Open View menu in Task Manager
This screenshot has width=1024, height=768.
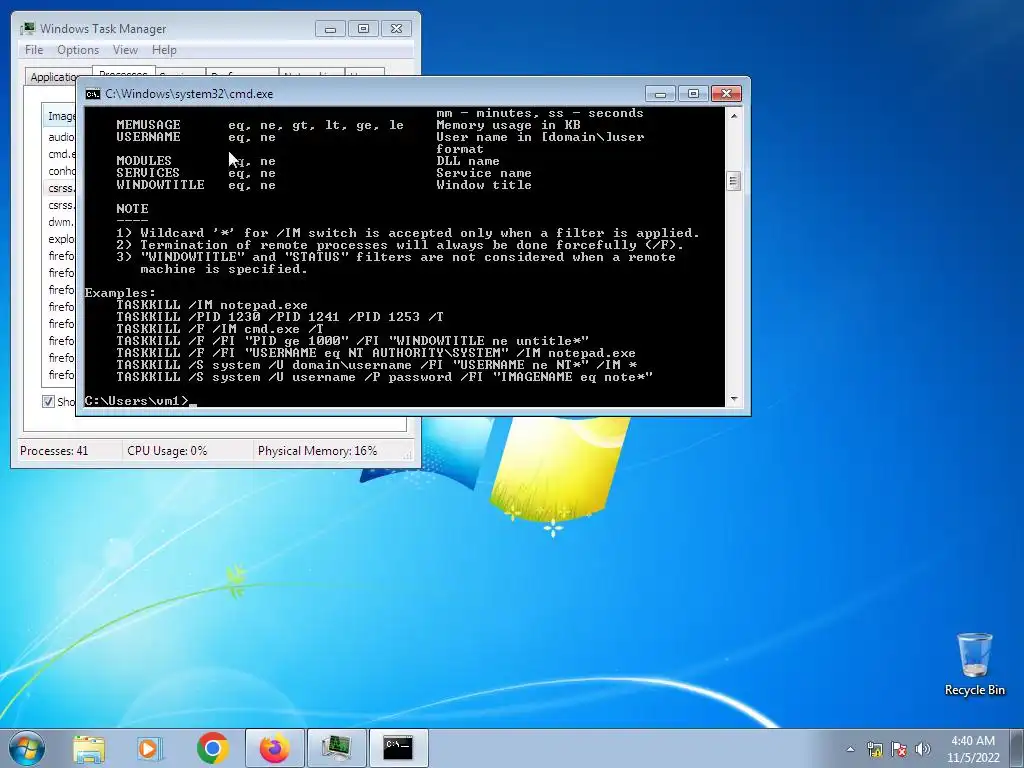point(125,50)
